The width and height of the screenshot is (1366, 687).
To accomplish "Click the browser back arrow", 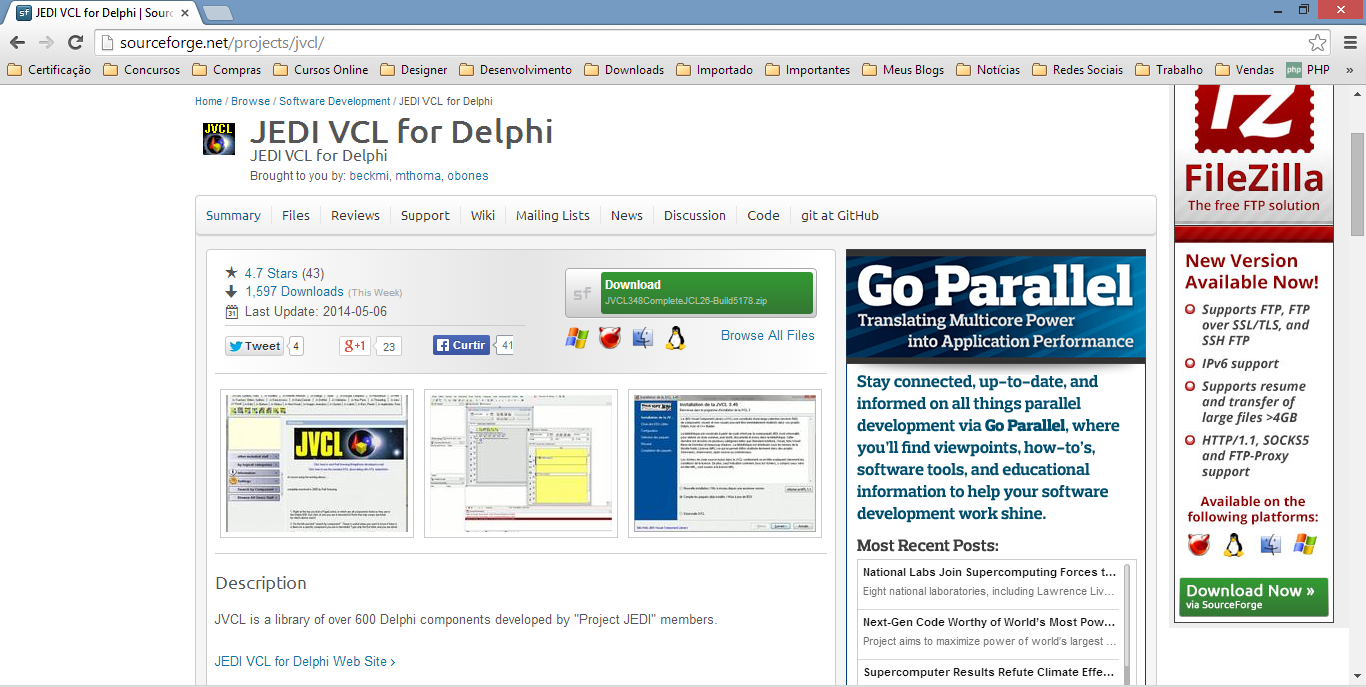I will pos(17,42).
